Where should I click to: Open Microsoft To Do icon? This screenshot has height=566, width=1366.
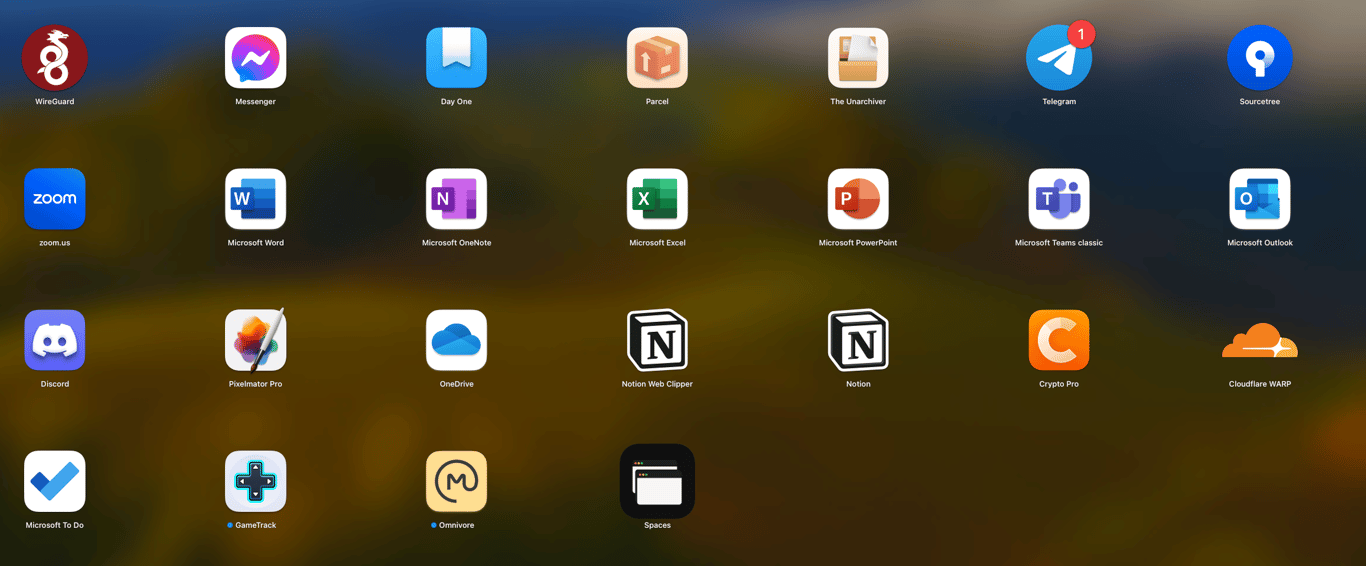pyautogui.click(x=55, y=481)
